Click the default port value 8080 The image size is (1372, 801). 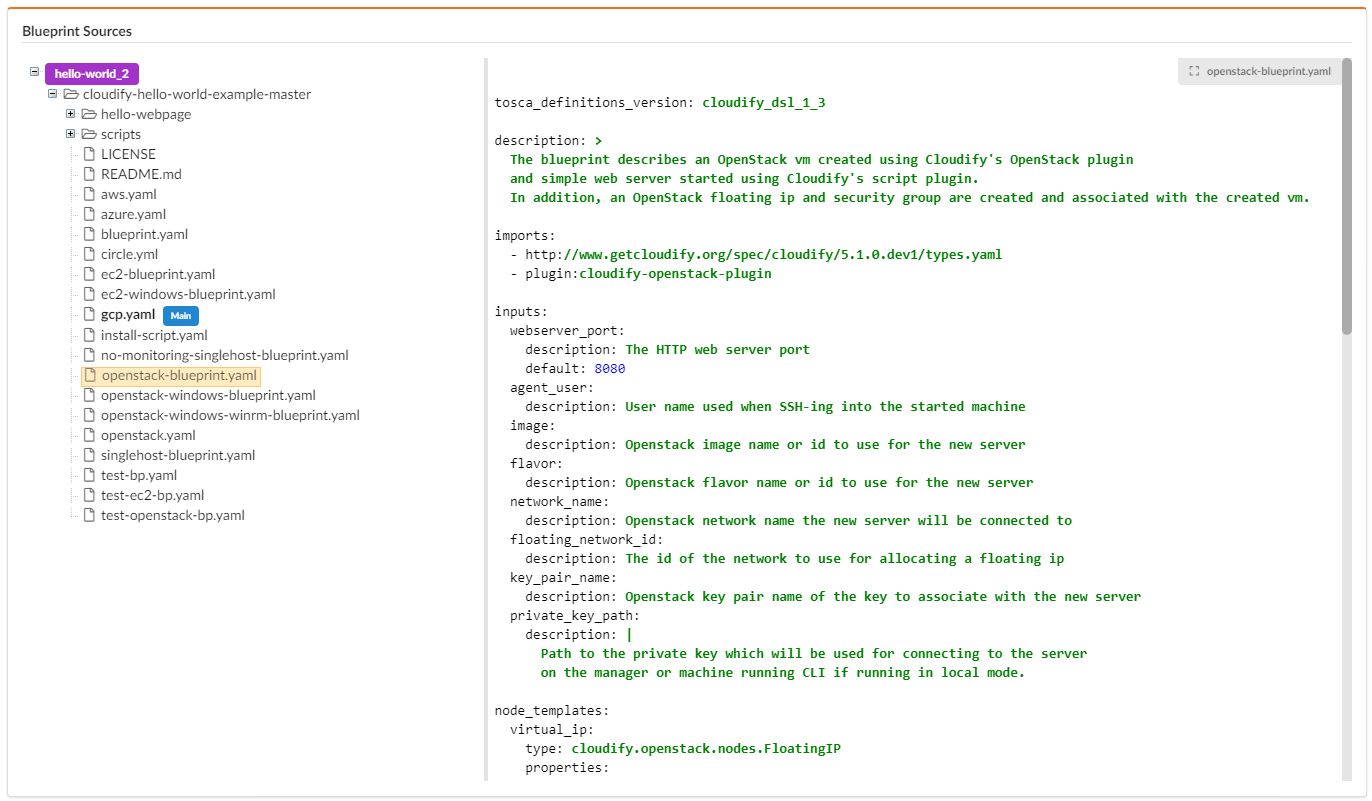point(610,368)
